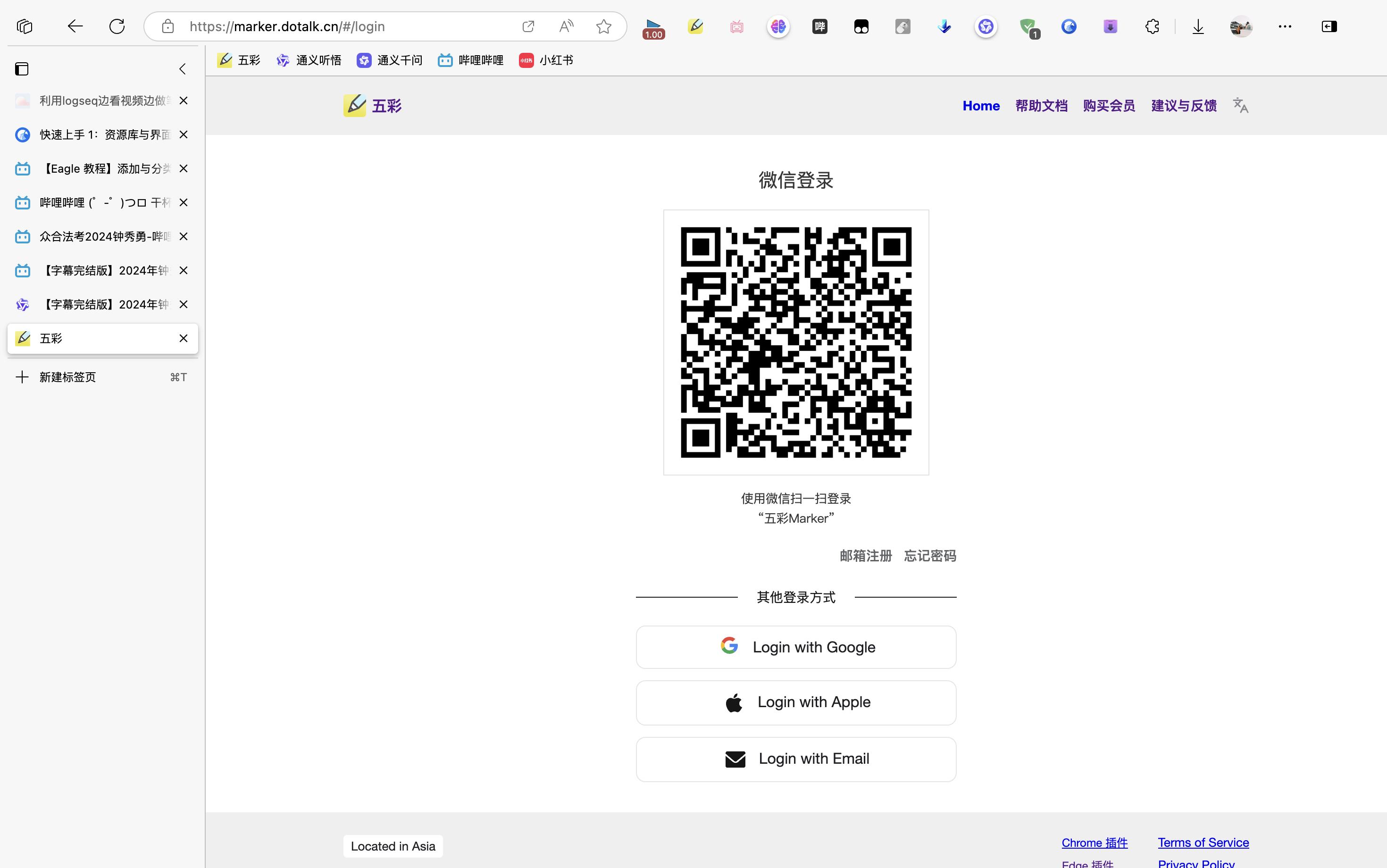Open the Downloads arrow icon
1387x868 pixels.
[x=1198, y=26]
